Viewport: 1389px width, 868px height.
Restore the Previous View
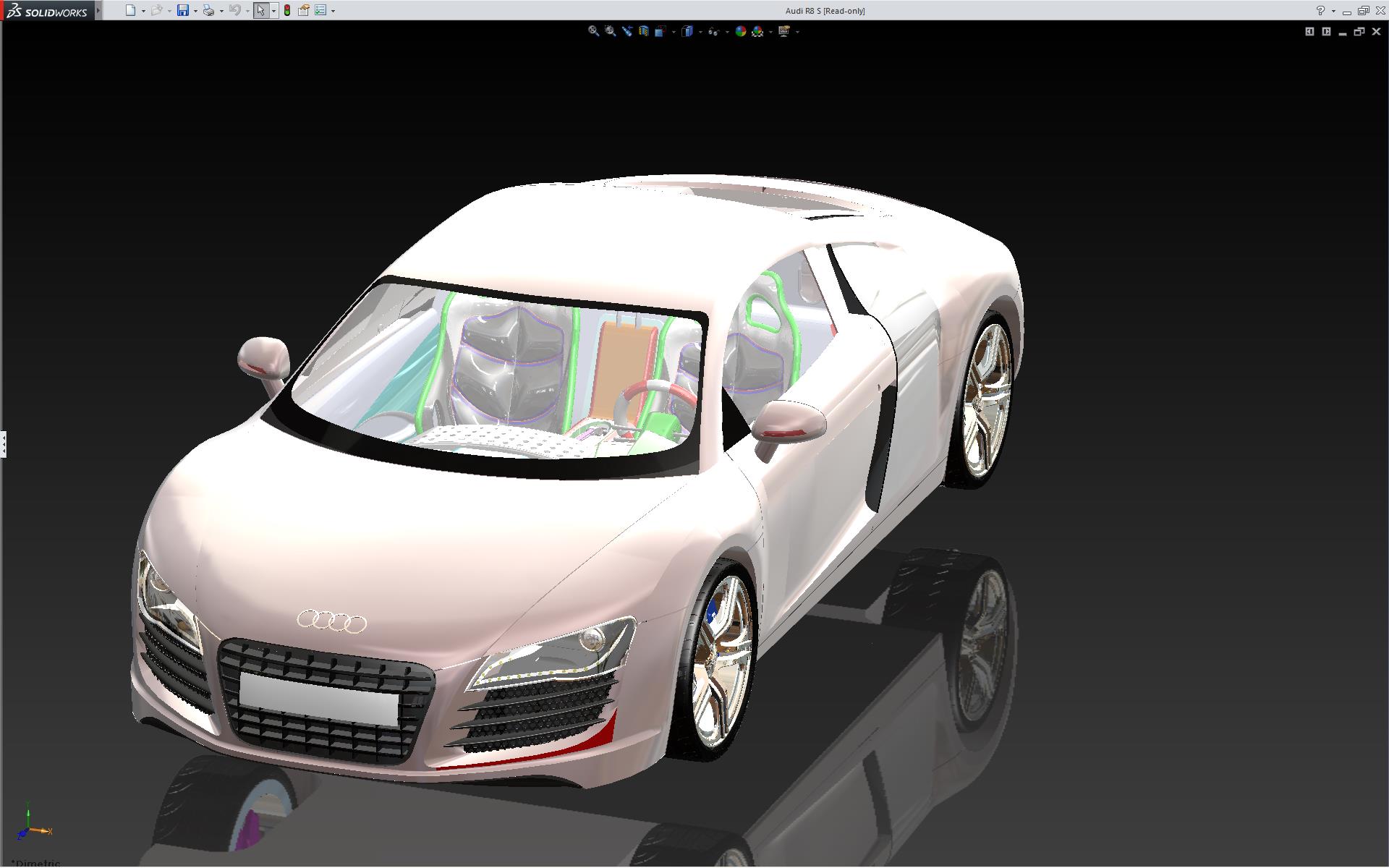pyautogui.click(x=626, y=31)
